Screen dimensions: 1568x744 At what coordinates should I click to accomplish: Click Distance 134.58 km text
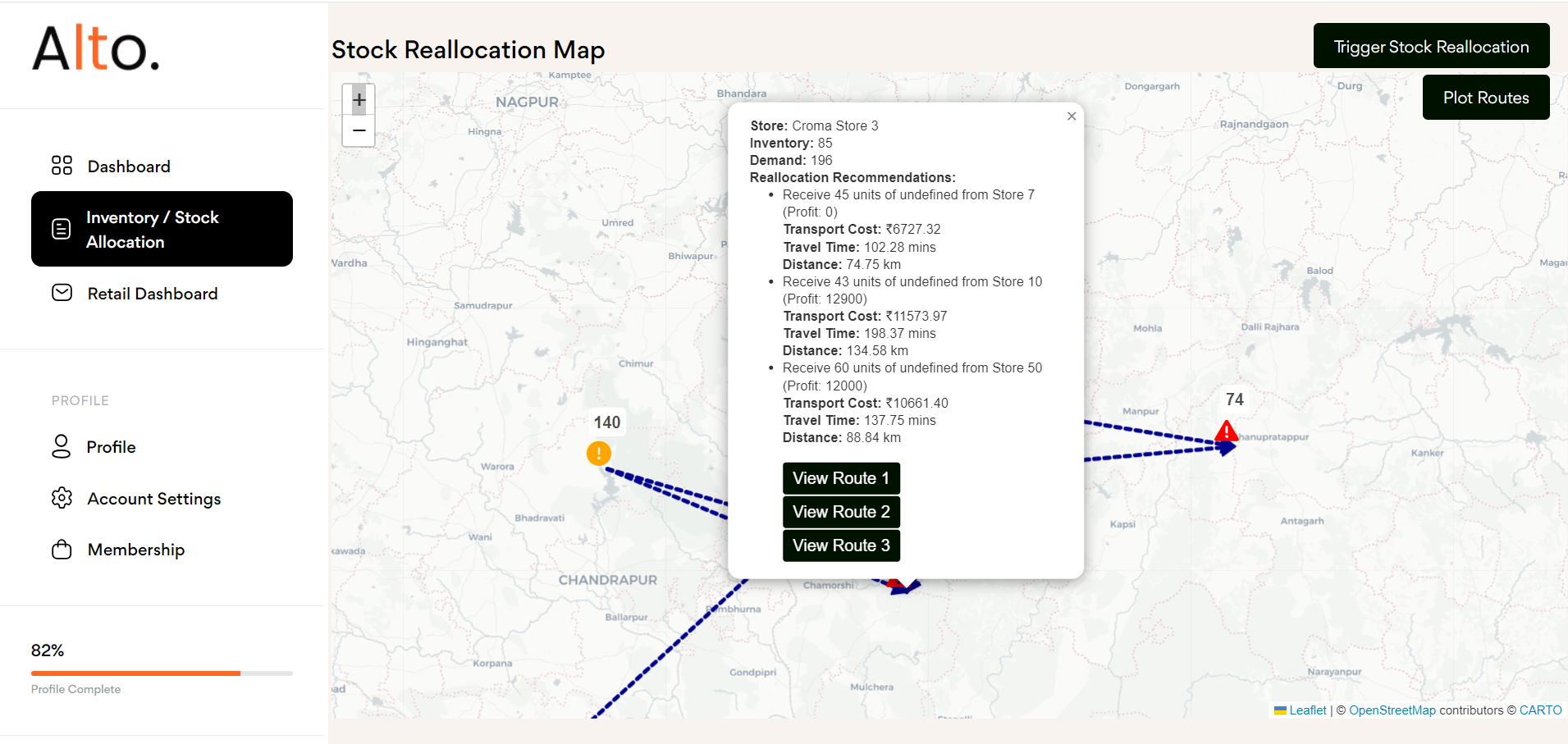click(x=845, y=350)
